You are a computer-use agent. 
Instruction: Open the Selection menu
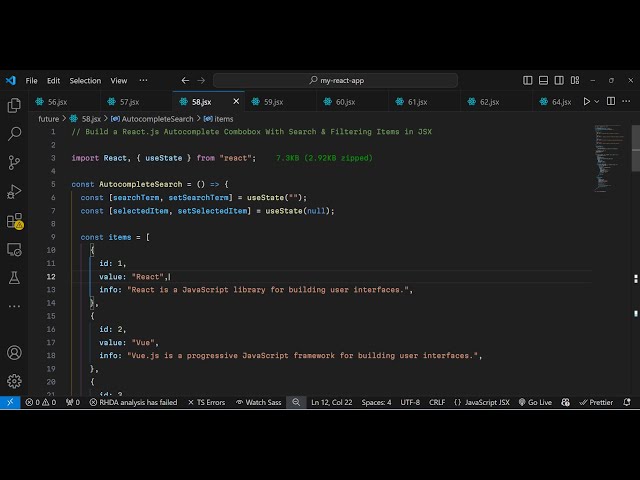[x=85, y=81]
